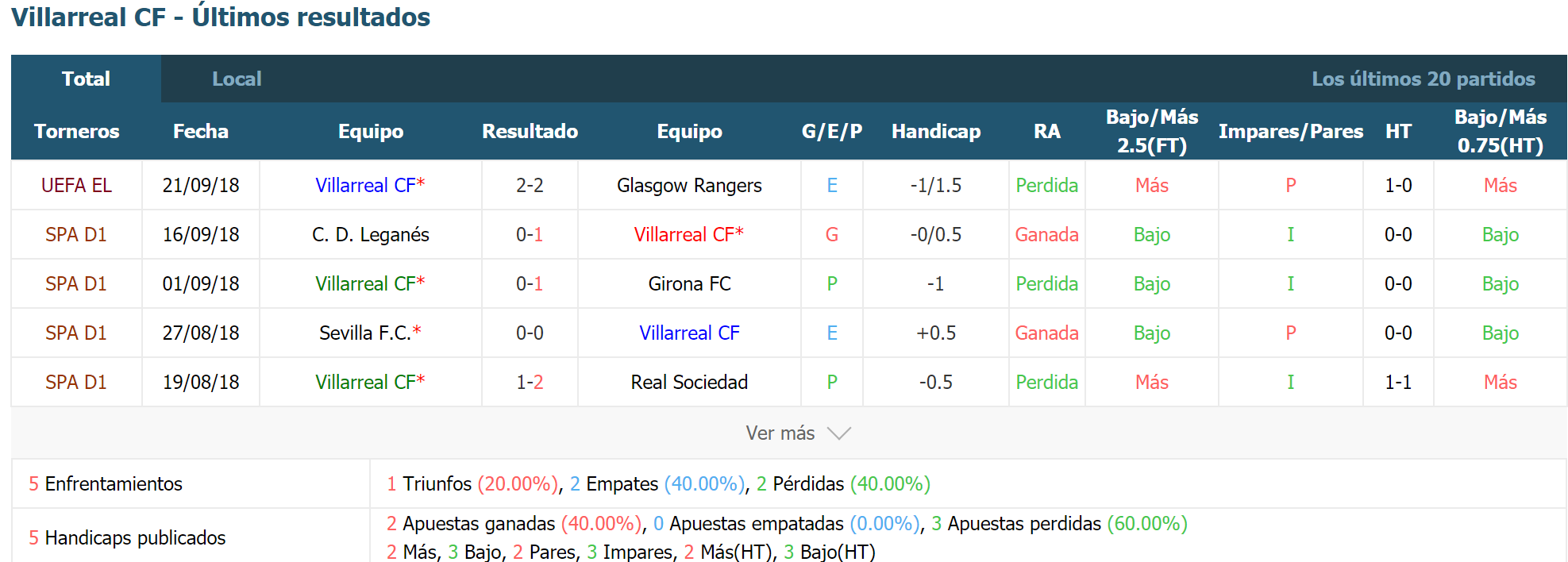Open Girona FC team link

689,283
